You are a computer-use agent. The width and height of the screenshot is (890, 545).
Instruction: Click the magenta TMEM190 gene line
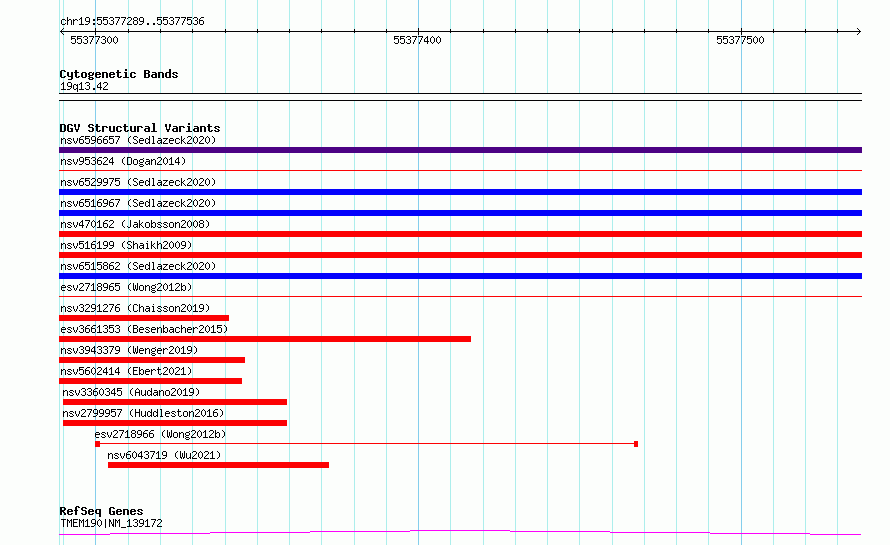click(x=460, y=533)
